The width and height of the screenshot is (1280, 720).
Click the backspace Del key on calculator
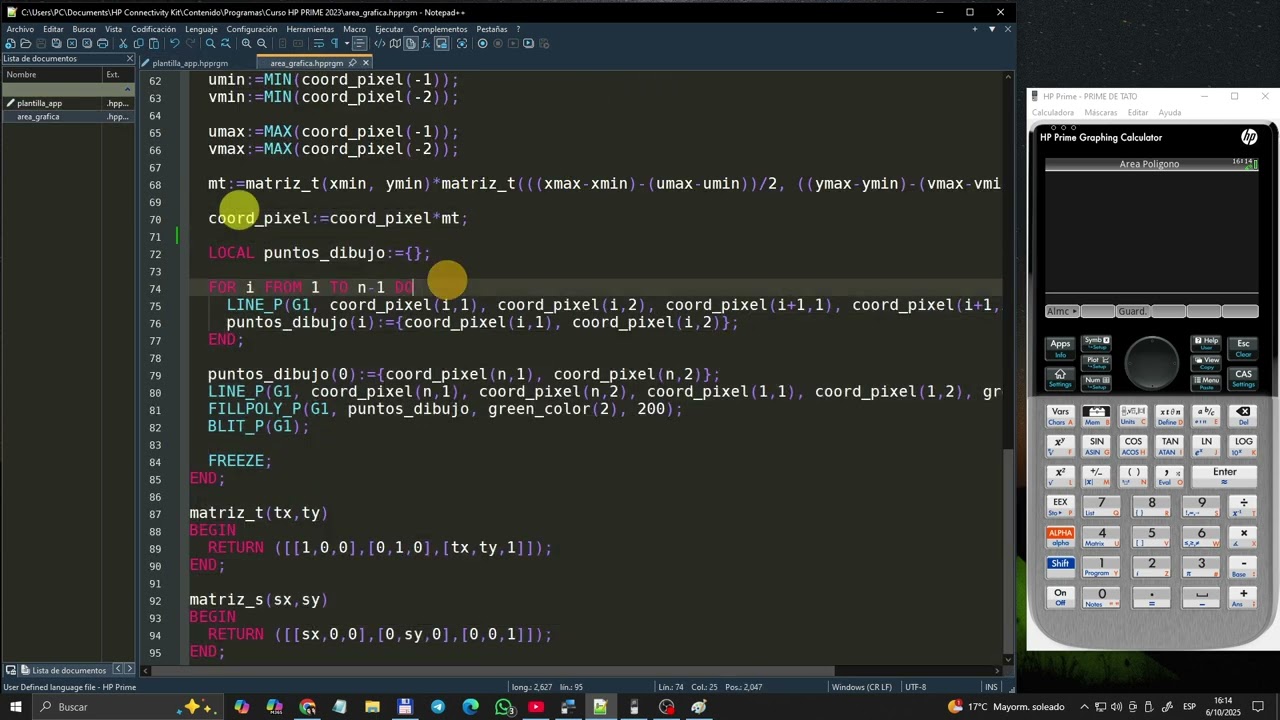click(x=1243, y=415)
